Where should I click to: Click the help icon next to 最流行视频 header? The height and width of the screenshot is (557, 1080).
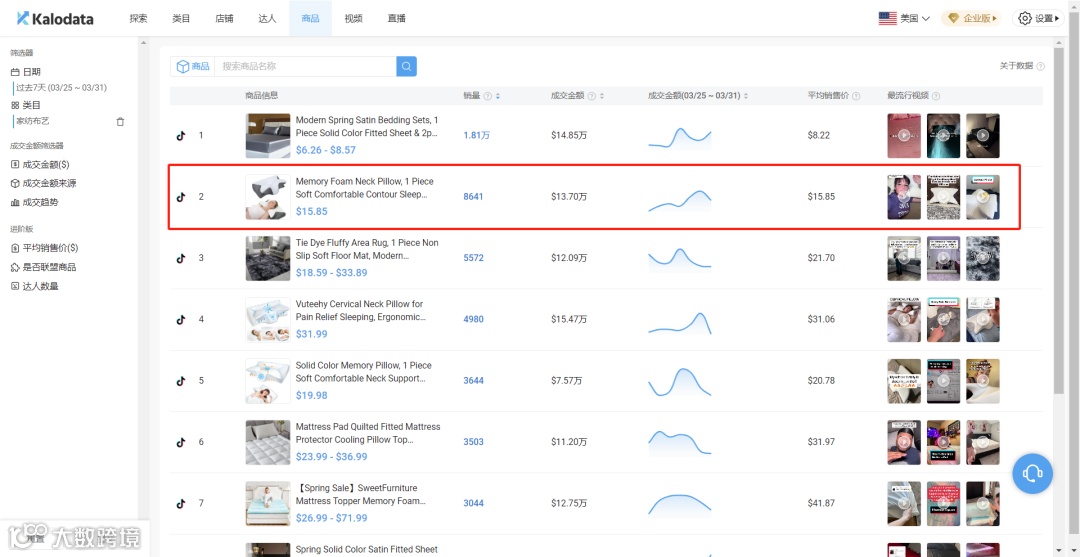click(x=936, y=96)
